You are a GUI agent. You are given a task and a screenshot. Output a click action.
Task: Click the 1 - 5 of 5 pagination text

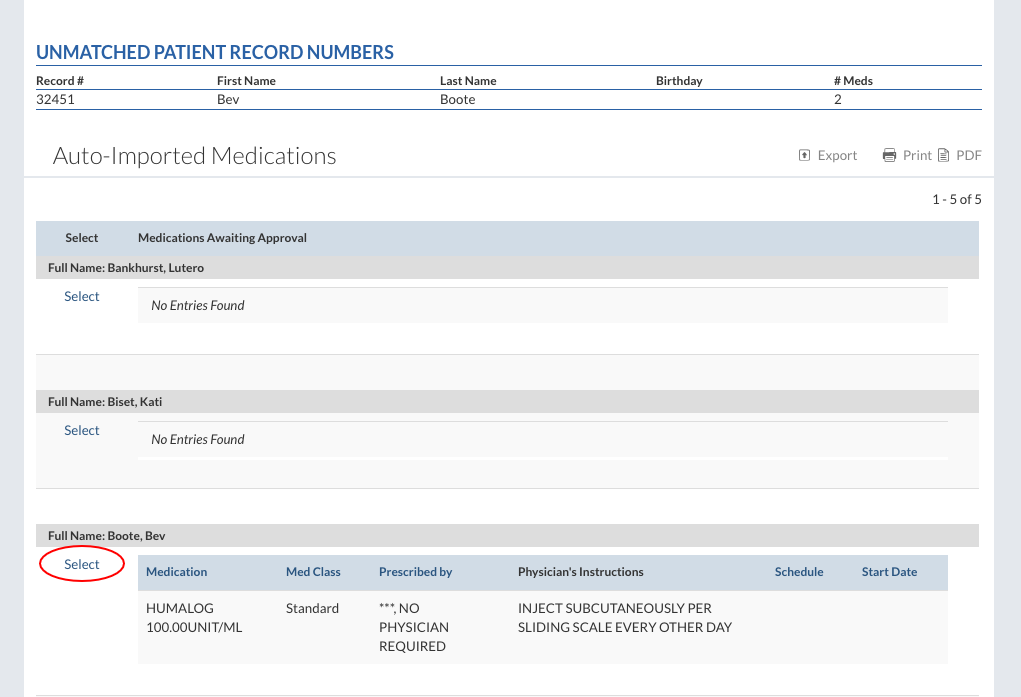pos(956,199)
